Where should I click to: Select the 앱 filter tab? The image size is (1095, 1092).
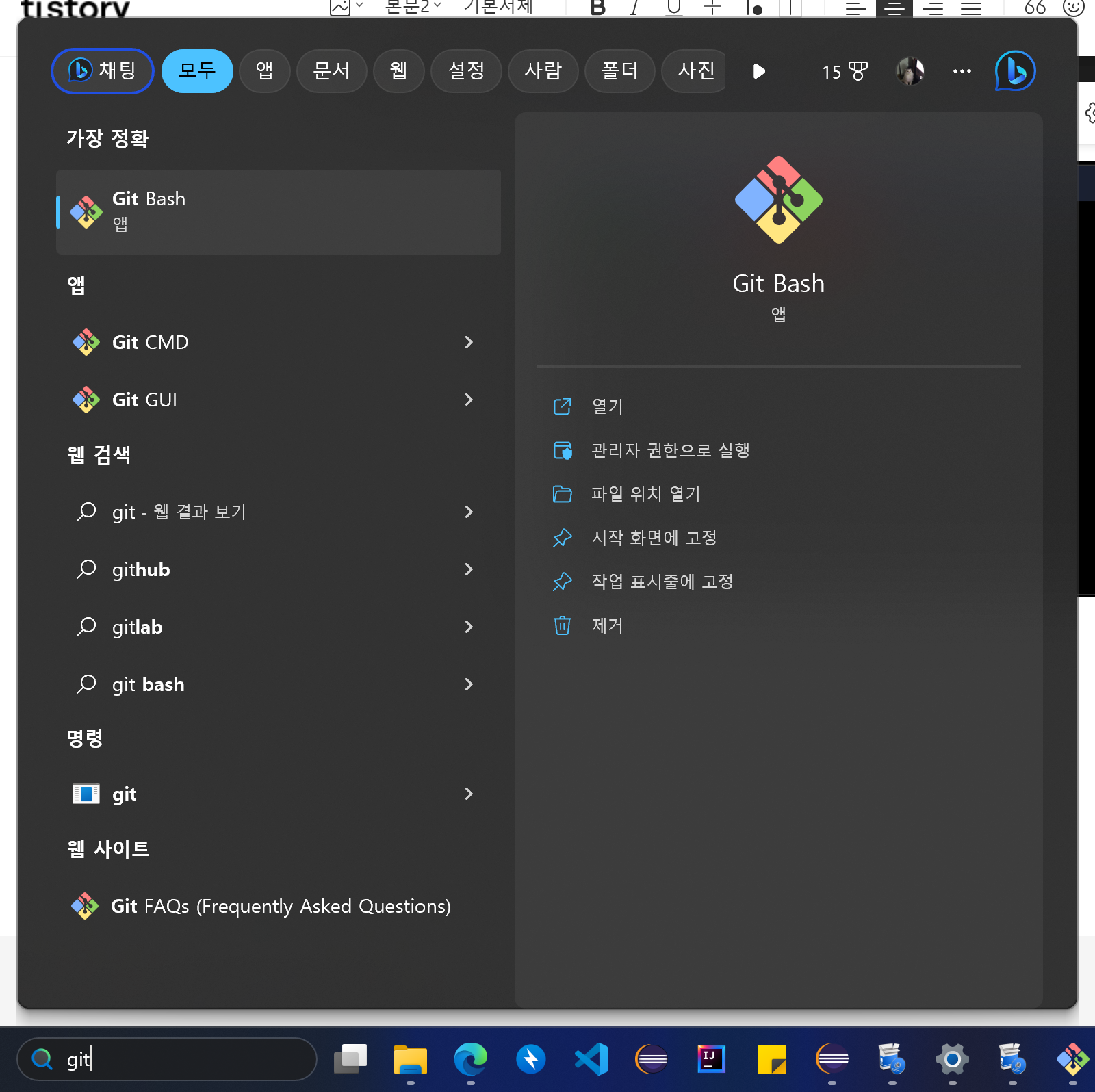click(264, 71)
